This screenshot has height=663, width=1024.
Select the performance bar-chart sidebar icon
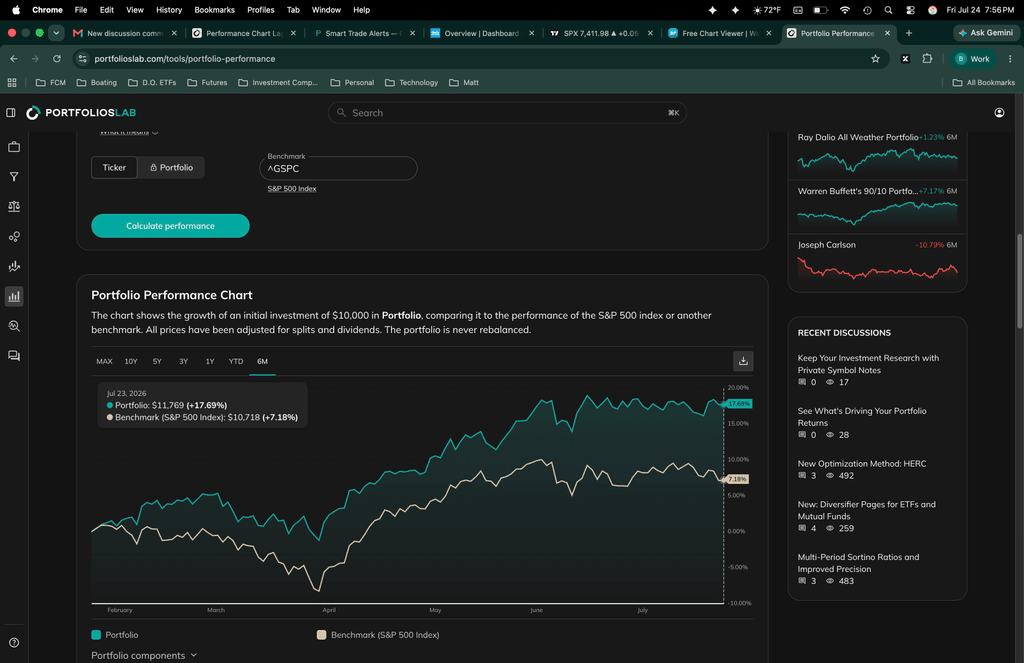click(14, 297)
